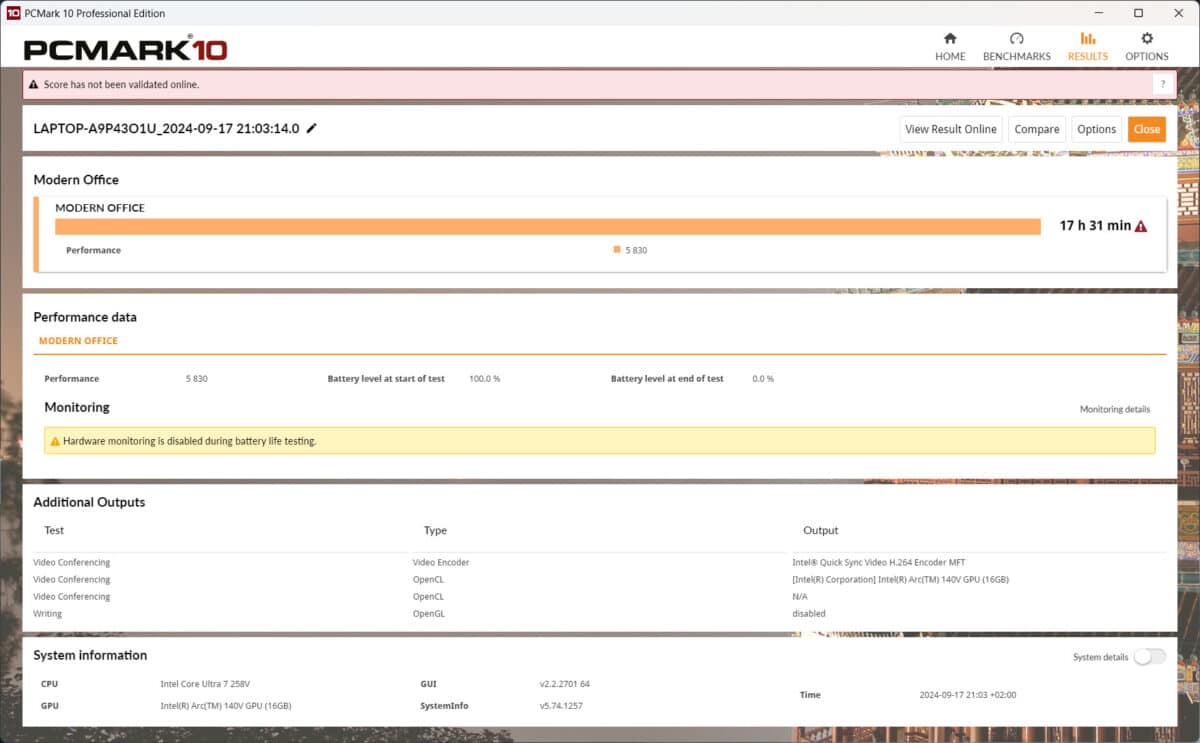Click the Performance data section heading
This screenshot has height=743, width=1200.
click(85, 317)
